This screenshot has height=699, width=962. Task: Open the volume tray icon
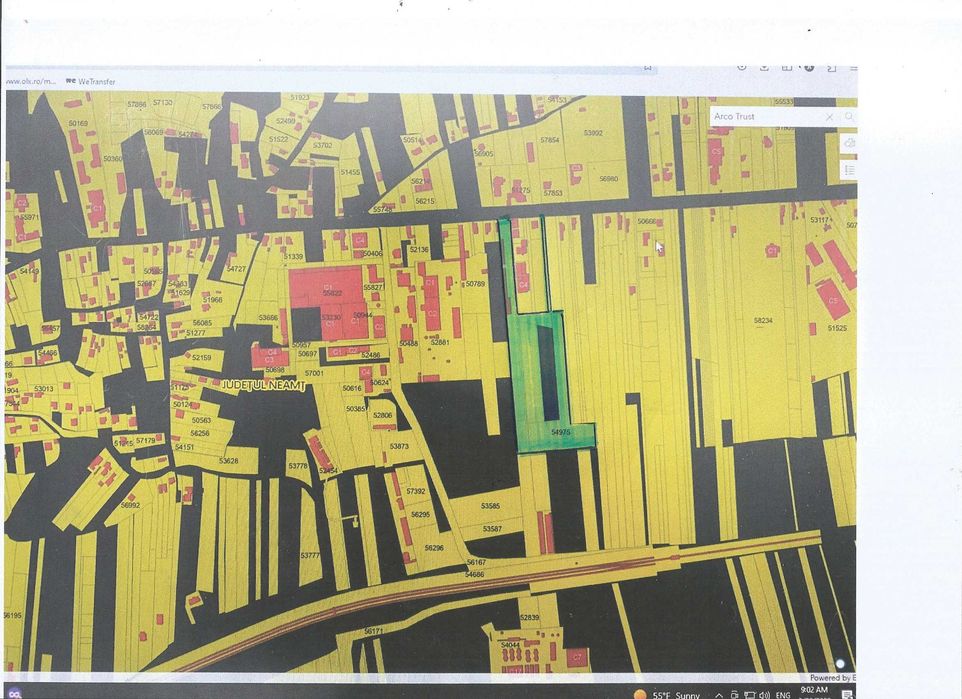[764, 695]
